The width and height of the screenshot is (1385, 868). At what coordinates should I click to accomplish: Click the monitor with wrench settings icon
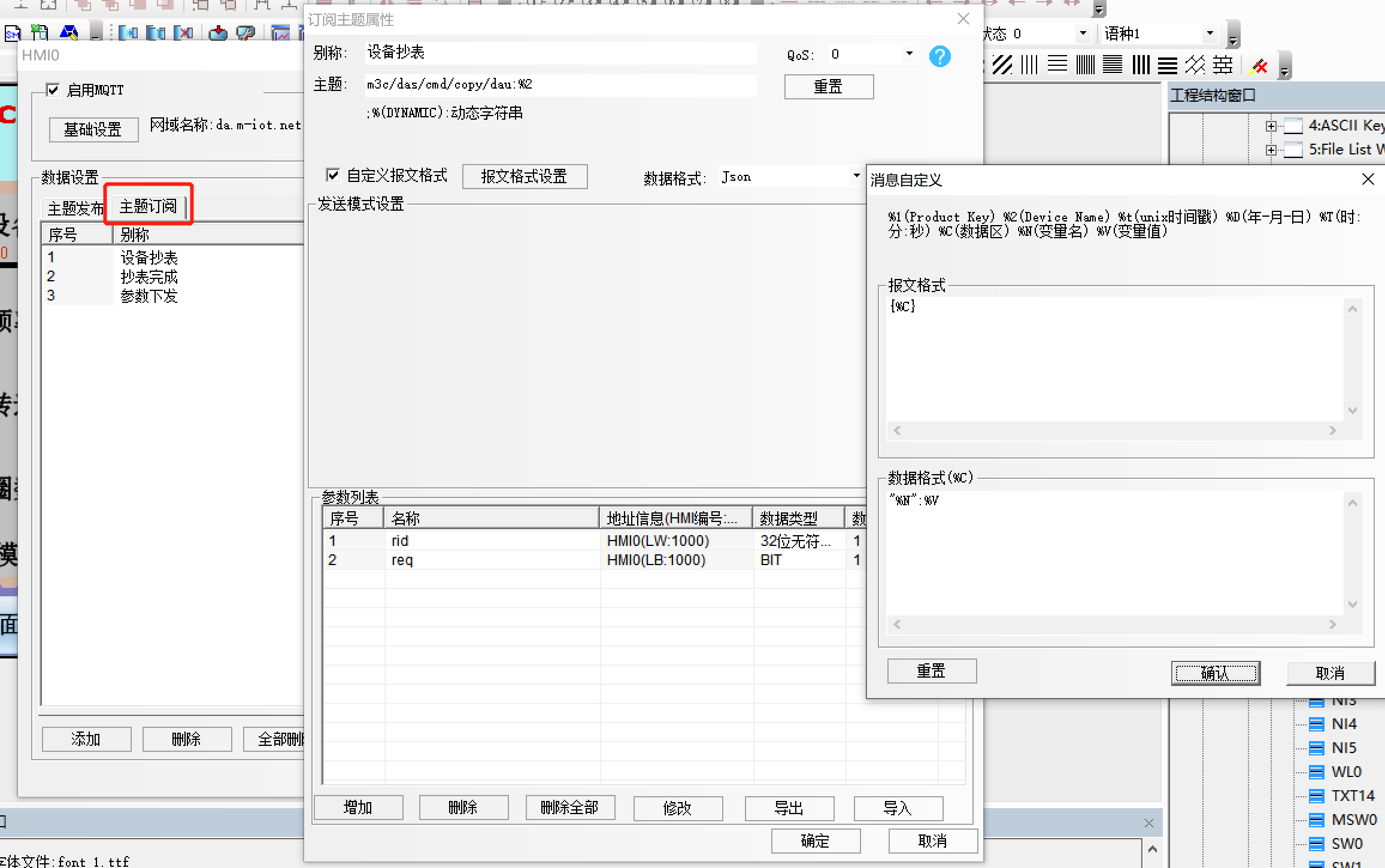(x=246, y=32)
